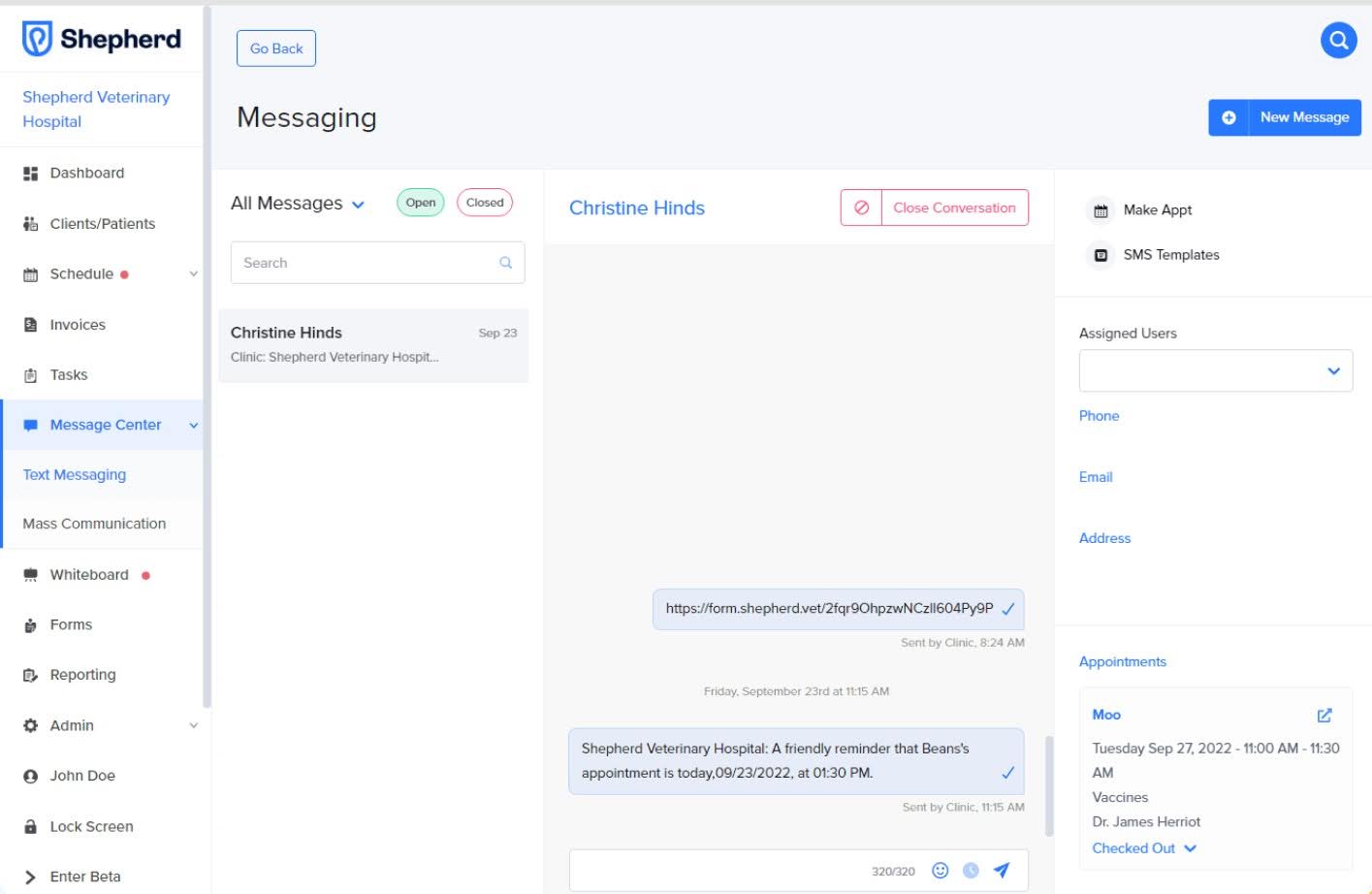This screenshot has width=1372, height=894.
Task: Click the Invoices document icon
Action: tap(30, 325)
